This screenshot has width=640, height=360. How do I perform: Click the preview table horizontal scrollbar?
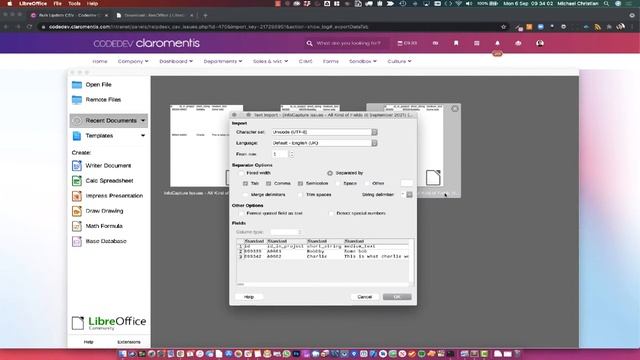(322, 284)
